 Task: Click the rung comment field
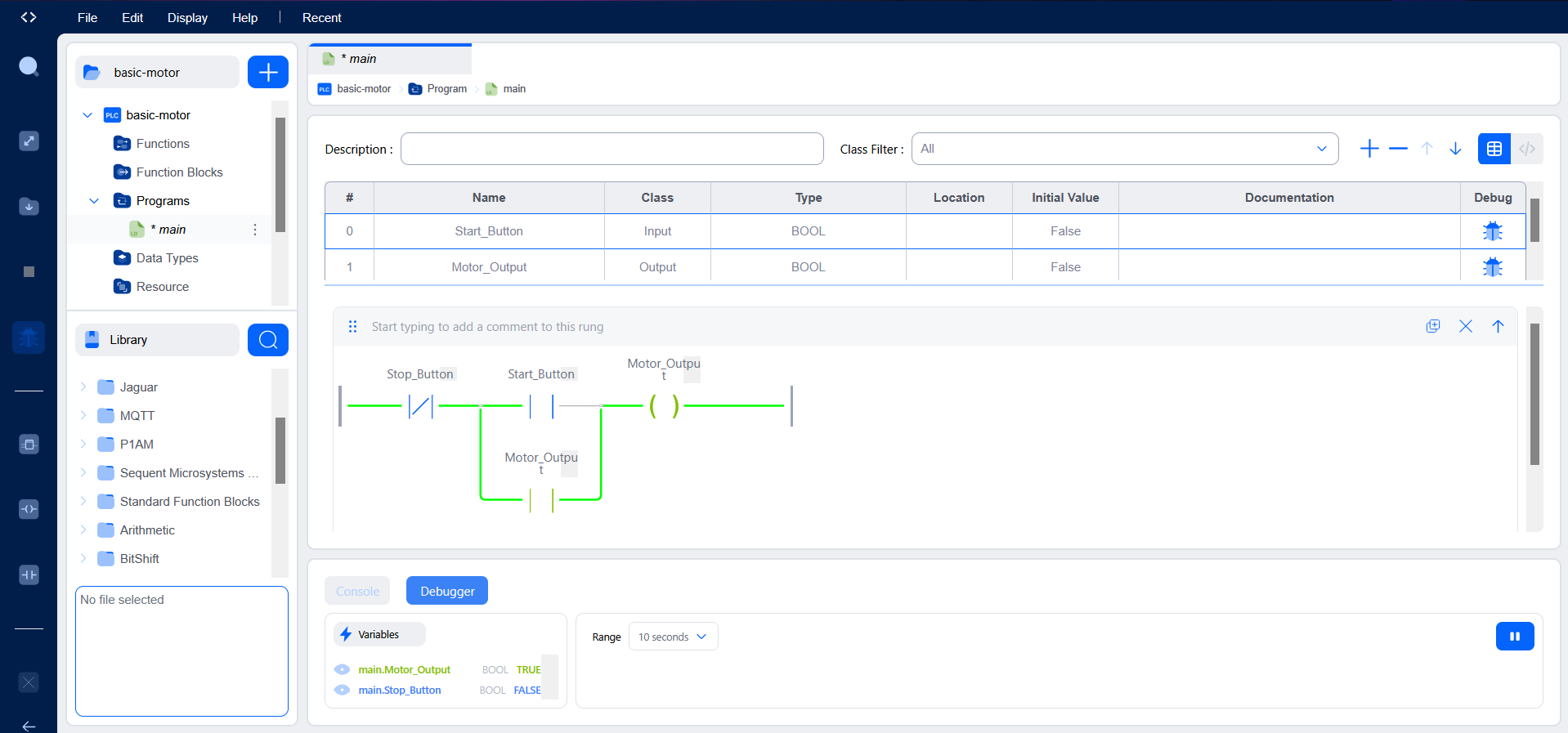[891, 326]
